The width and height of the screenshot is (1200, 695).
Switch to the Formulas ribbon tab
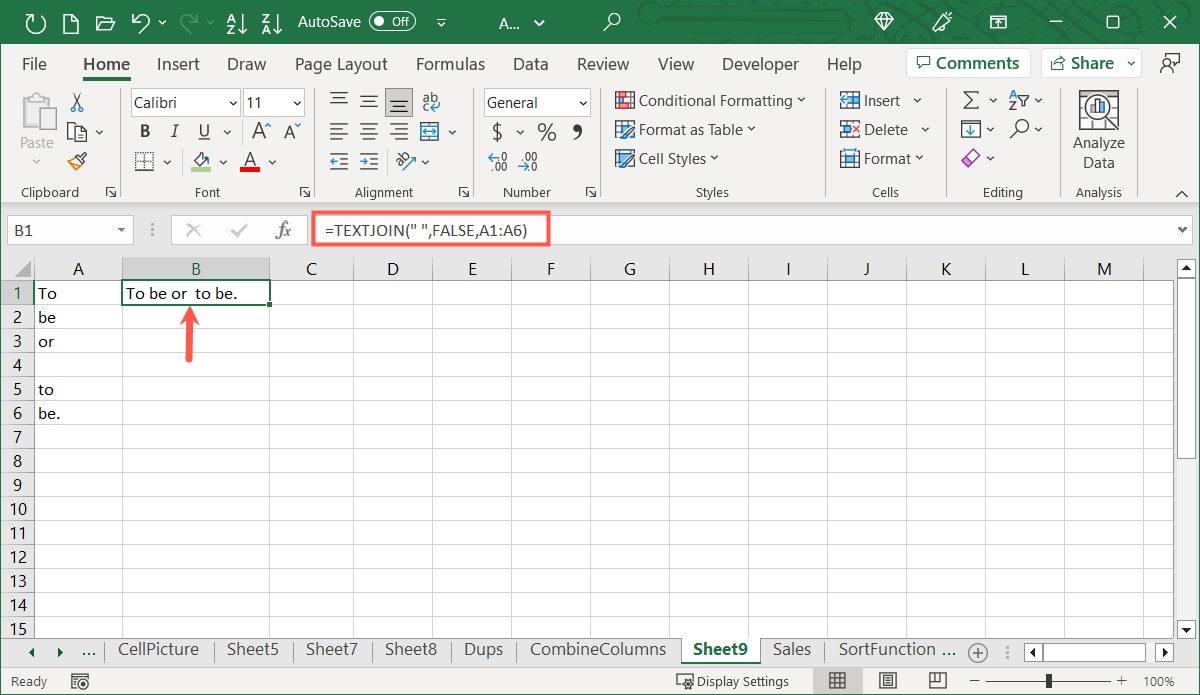click(x=450, y=63)
